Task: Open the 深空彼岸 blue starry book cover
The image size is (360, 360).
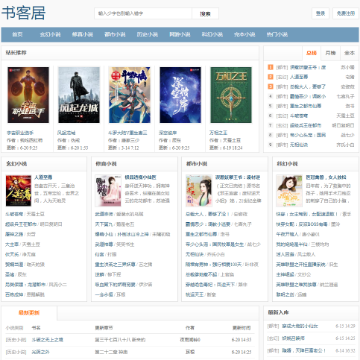Action: pos(180,95)
